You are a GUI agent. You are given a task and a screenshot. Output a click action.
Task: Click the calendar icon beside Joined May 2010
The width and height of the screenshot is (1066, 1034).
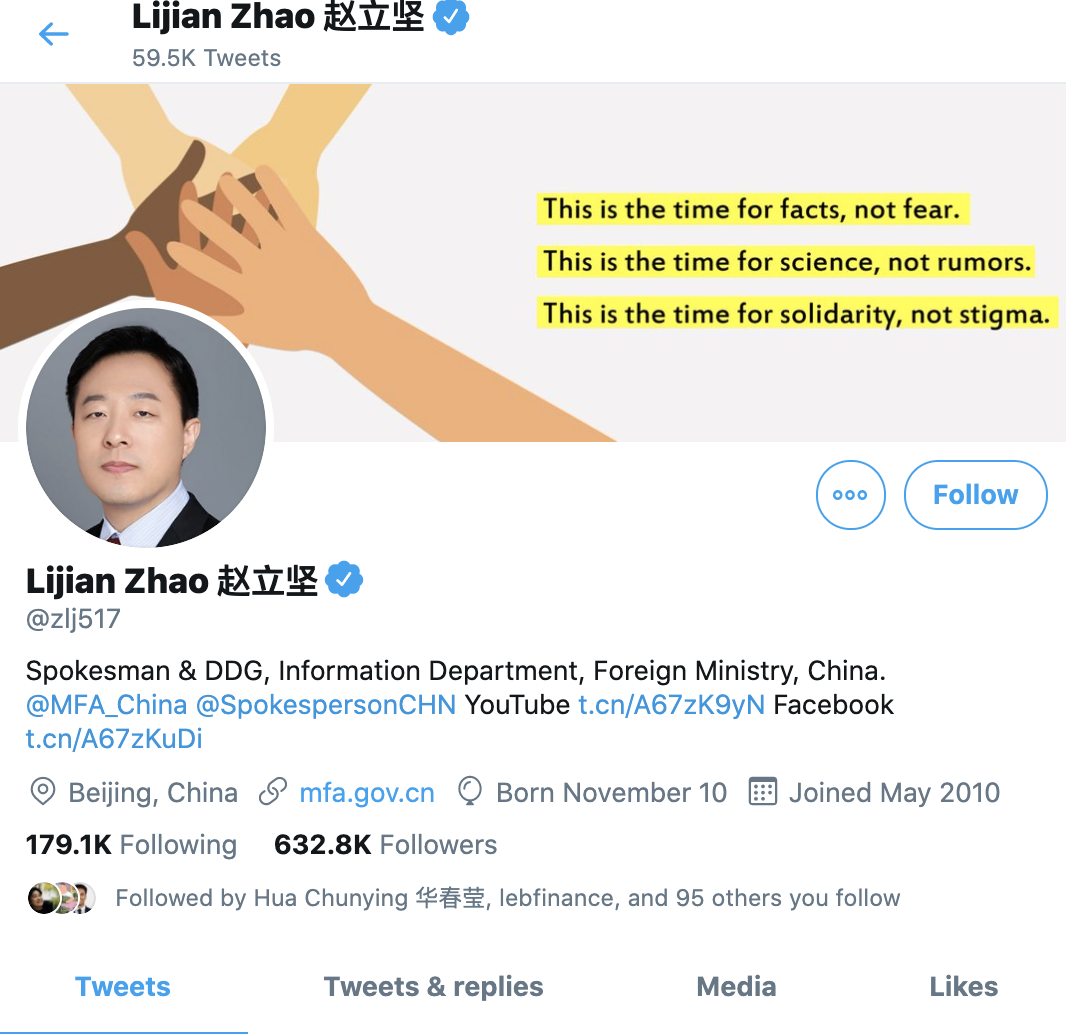click(763, 792)
